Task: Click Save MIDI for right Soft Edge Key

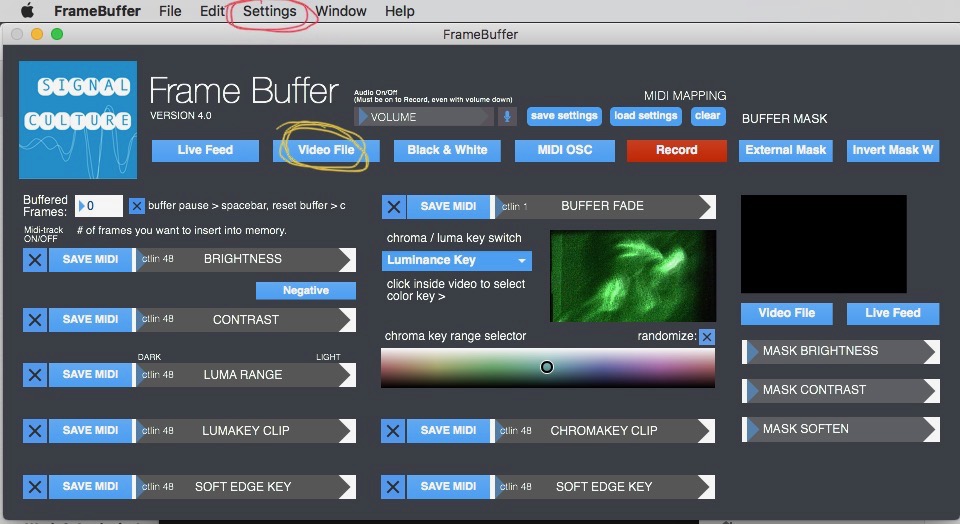Action: 448,487
